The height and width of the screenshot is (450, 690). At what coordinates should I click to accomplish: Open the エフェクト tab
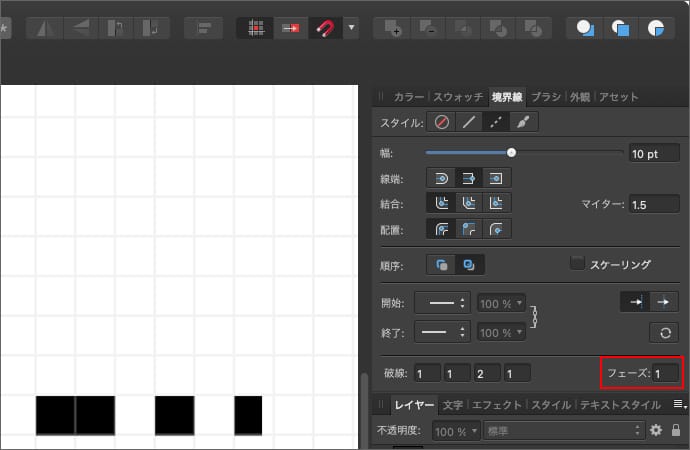498,405
